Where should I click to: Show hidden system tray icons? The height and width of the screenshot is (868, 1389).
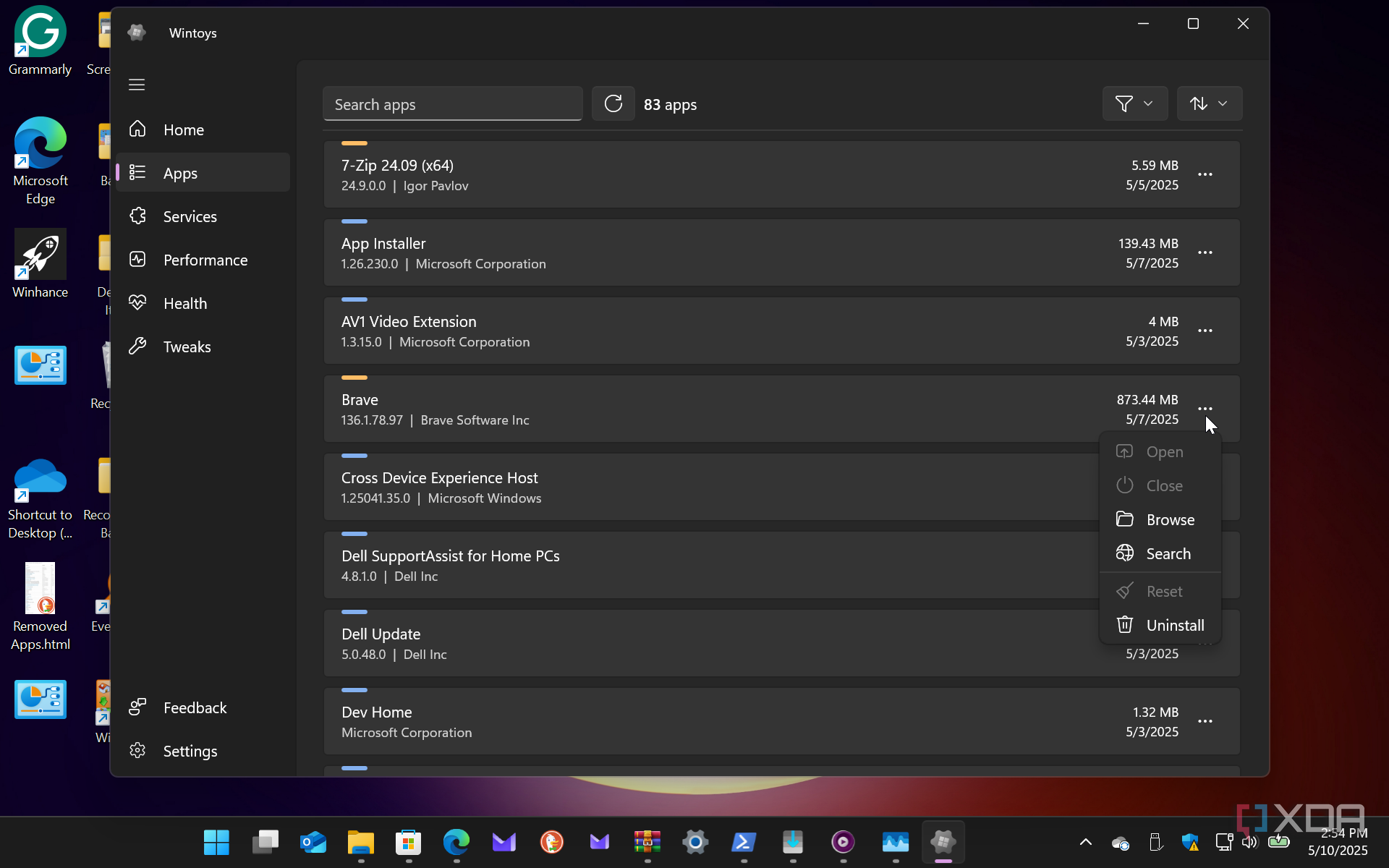point(1086,842)
